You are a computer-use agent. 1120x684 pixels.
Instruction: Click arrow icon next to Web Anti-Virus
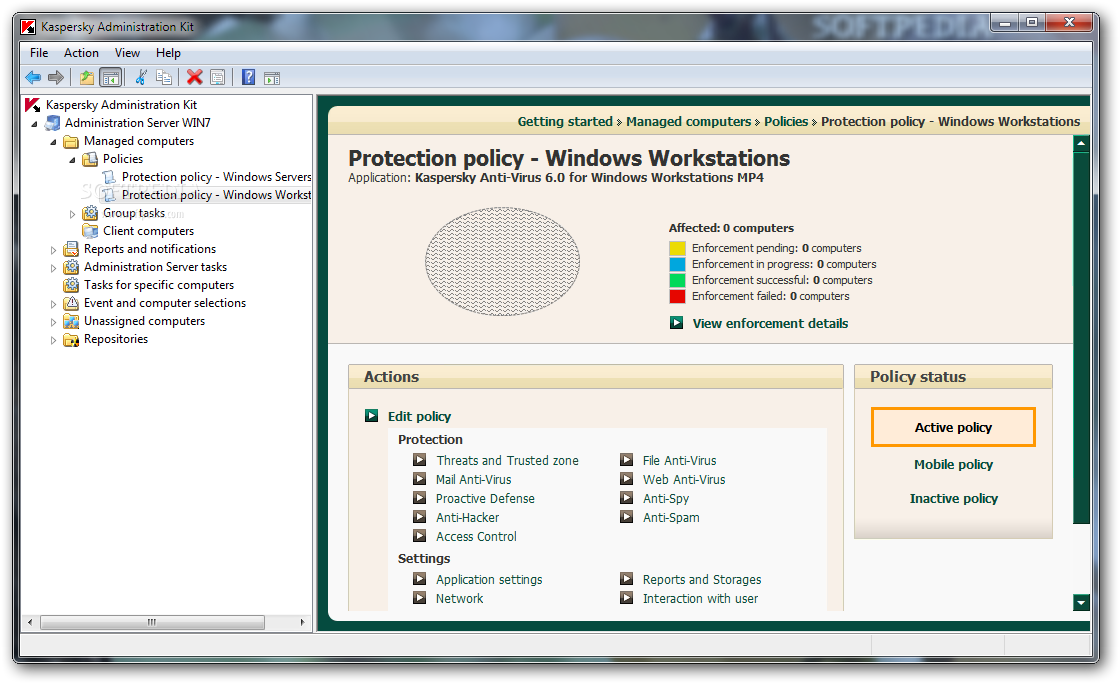pos(626,479)
